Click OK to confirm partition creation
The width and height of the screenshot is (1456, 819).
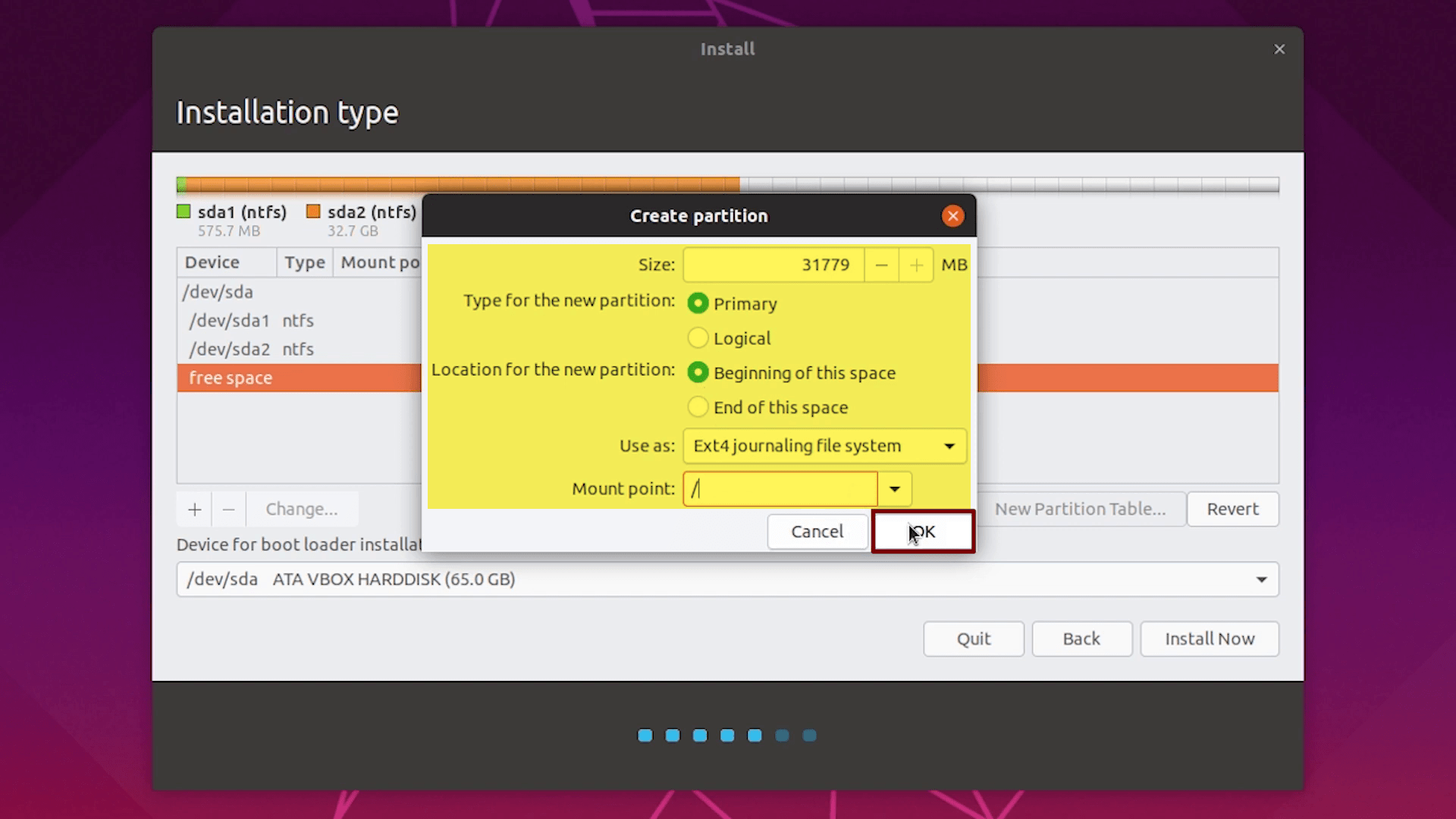pos(921,530)
